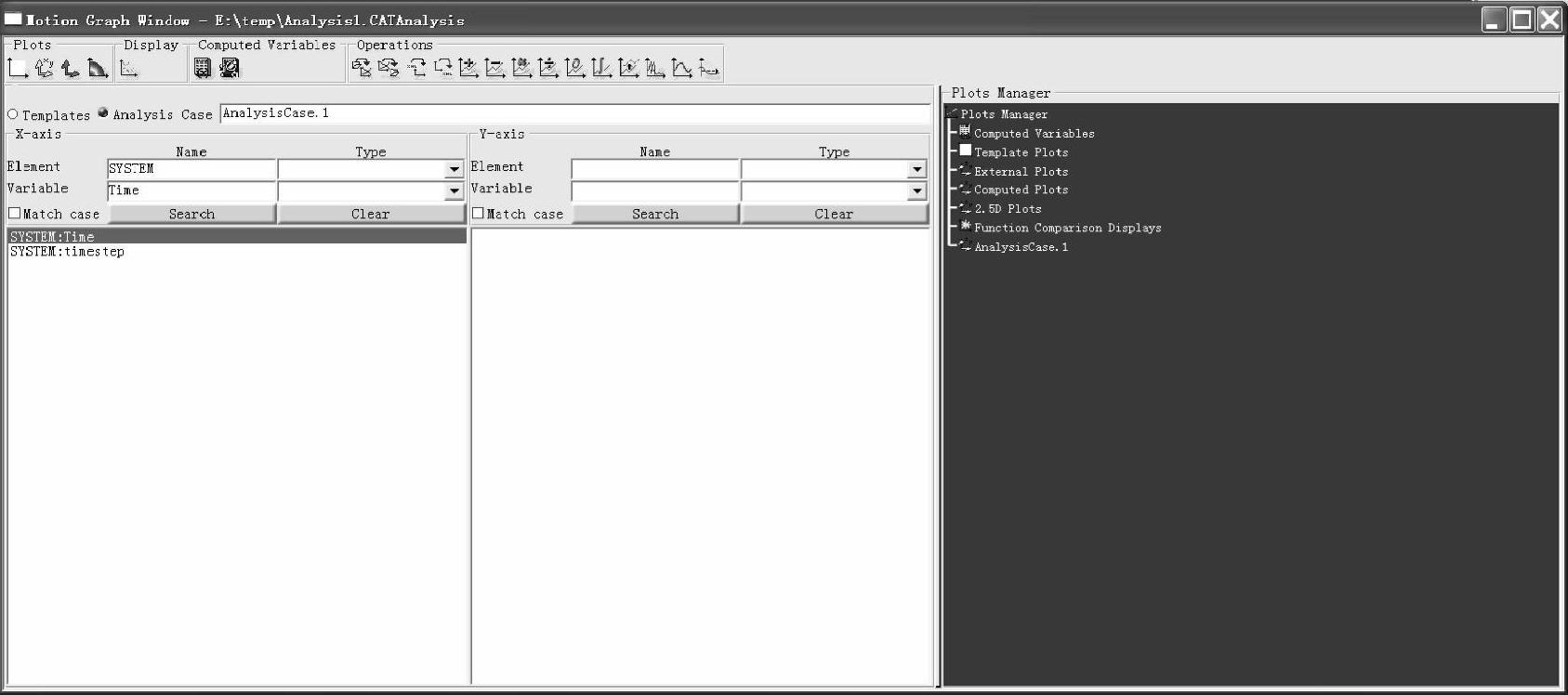
Task: Select 2.5D Plots in Plots Manager tree
Action: (x=1008, y=209)
